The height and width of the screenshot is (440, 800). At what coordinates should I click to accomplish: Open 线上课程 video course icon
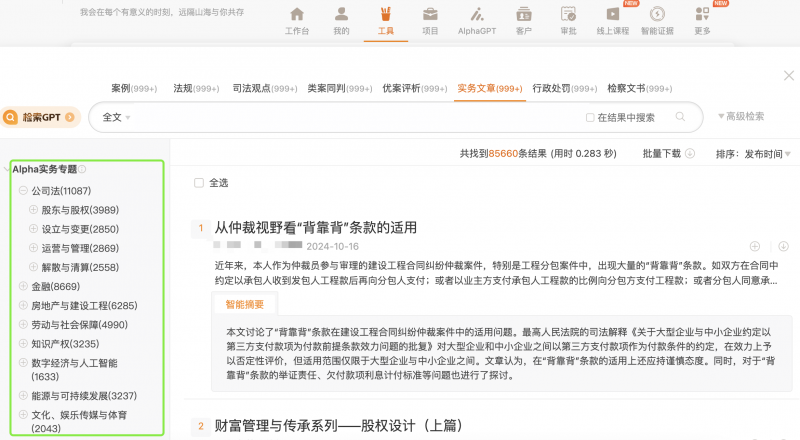click(x=614, y=17)
